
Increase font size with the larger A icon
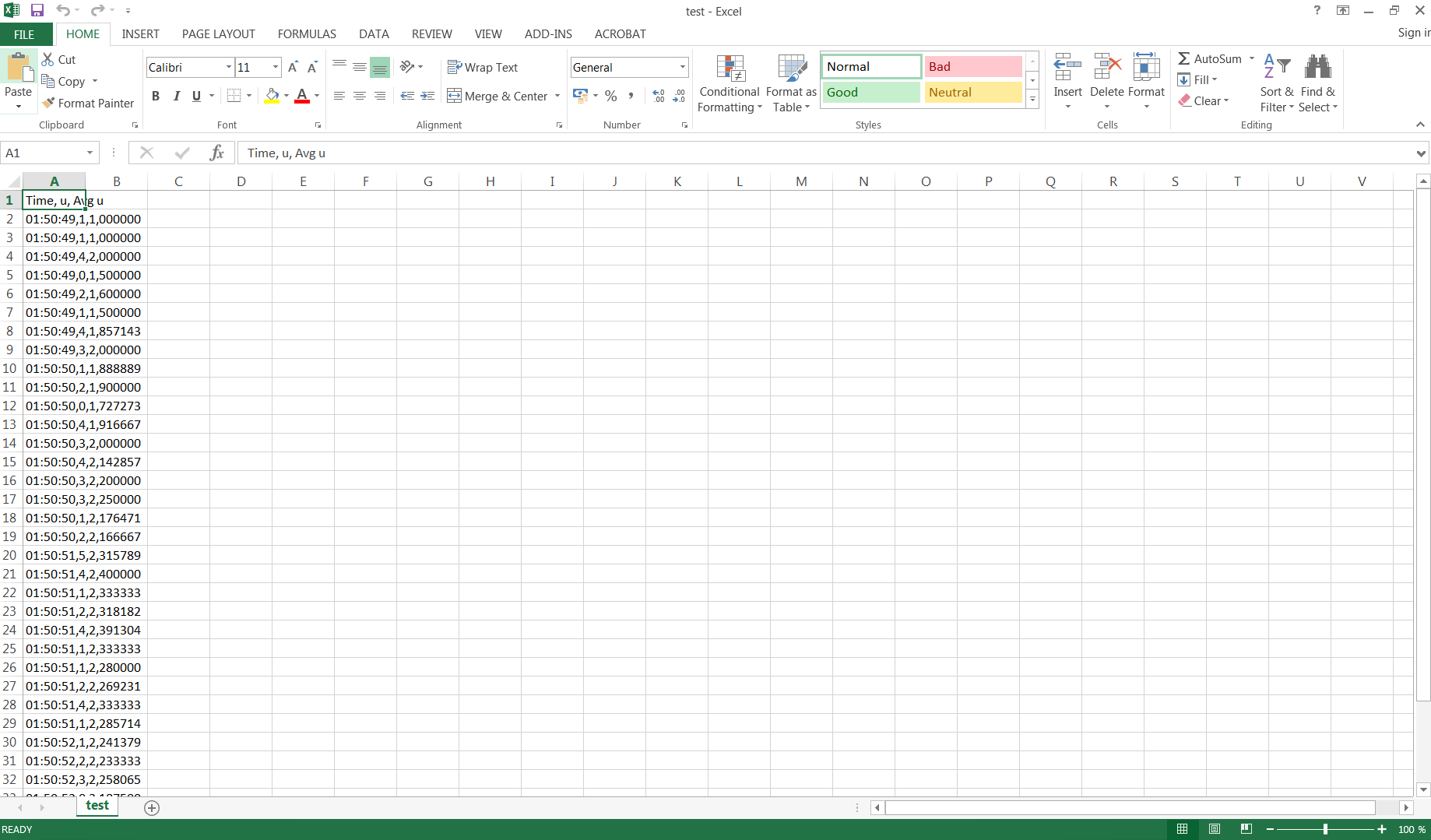(x=293, y=67)
